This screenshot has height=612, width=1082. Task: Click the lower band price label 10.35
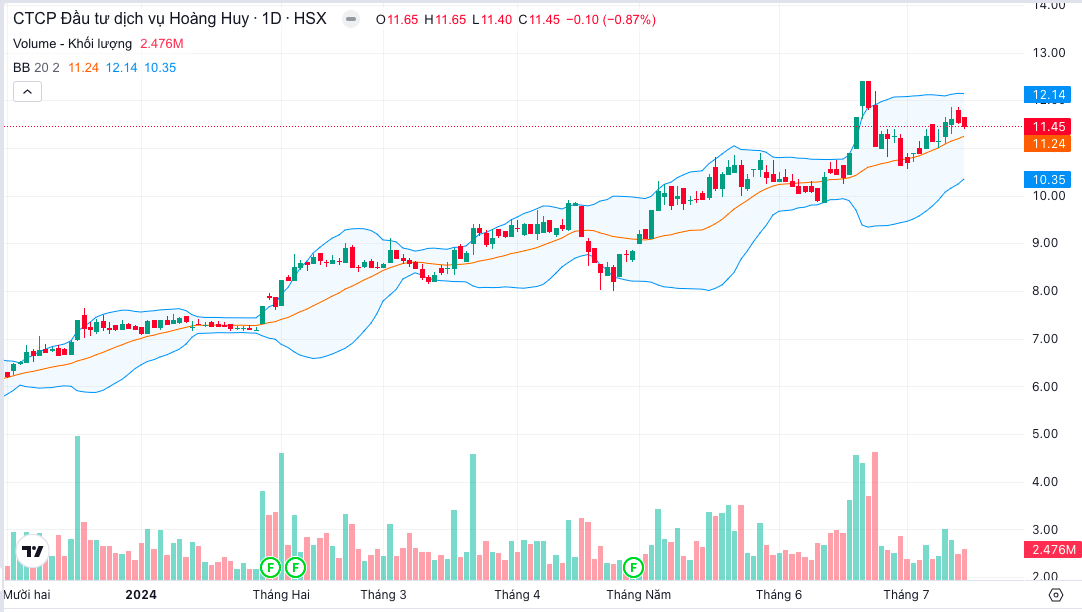pos(1048,179)
